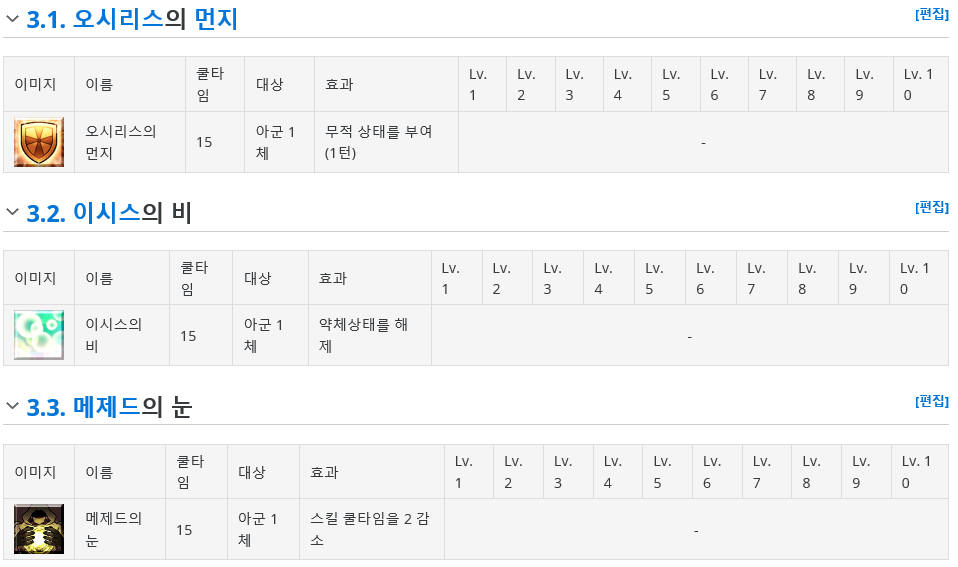
Task: Click [편집] edit link for section 3.3
Action: point(932,401)
